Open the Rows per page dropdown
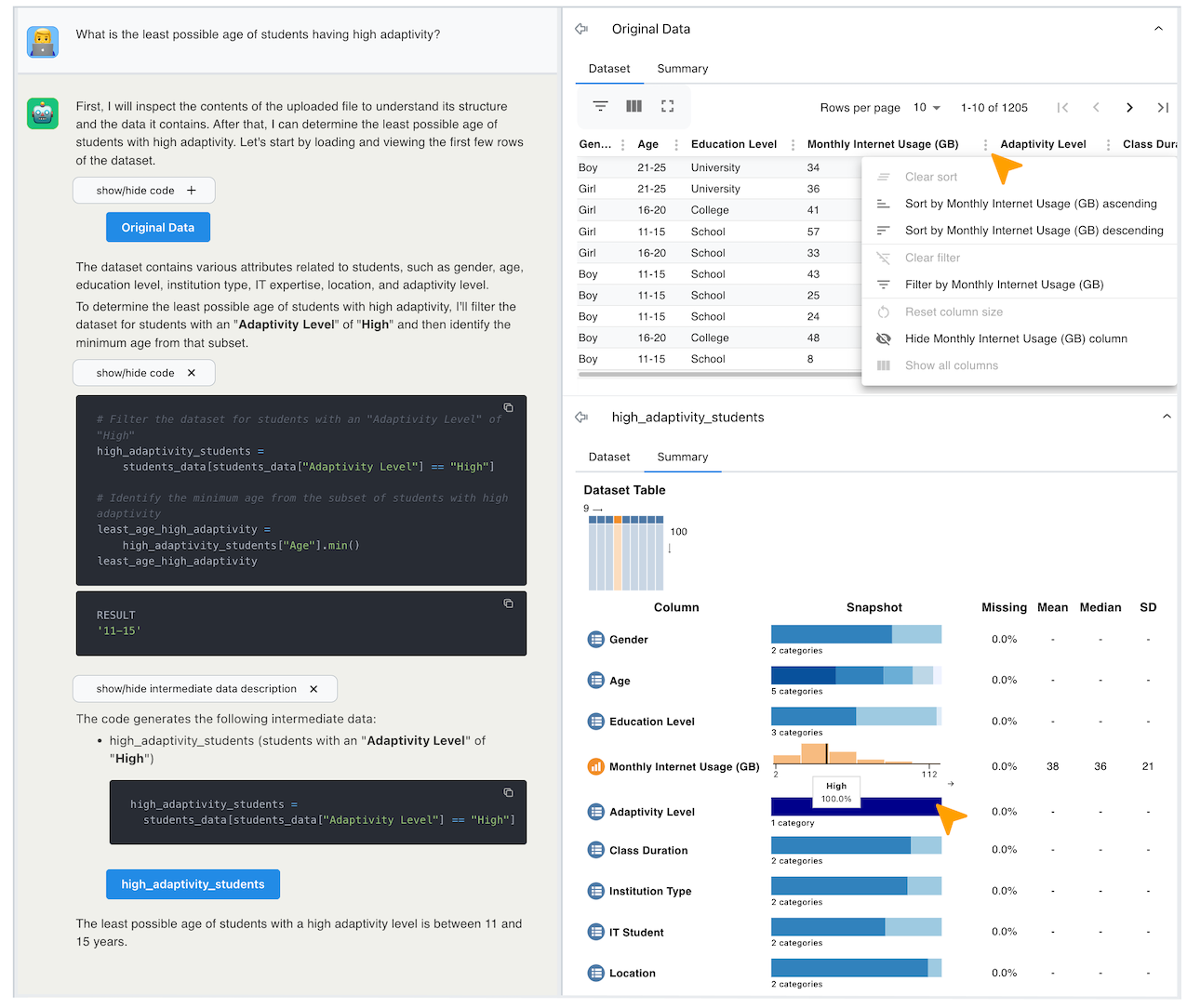 click(926, 108)
